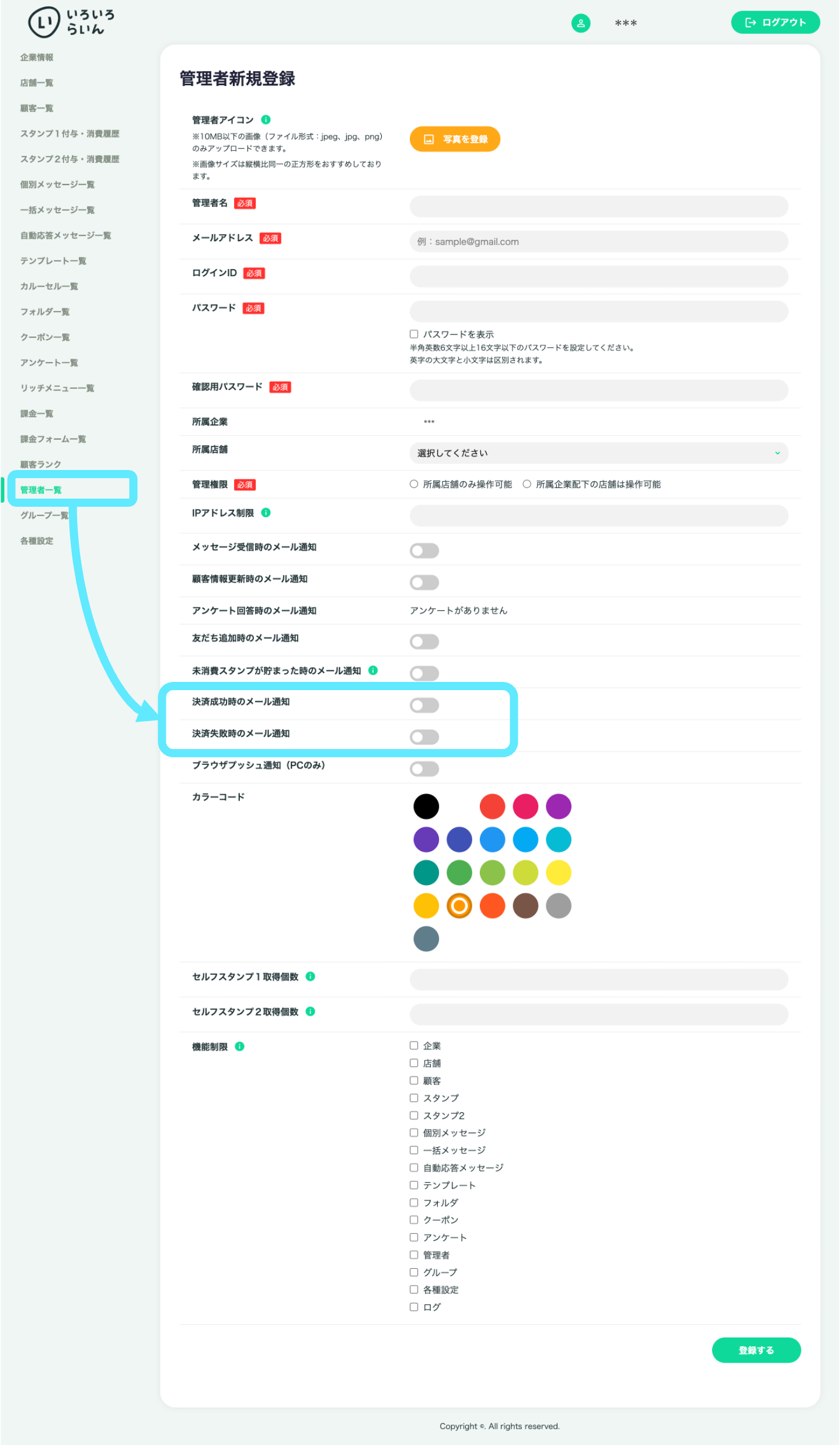Click the info icon beside 機能制限
840x1445 pixels.
coord(239,1046)
